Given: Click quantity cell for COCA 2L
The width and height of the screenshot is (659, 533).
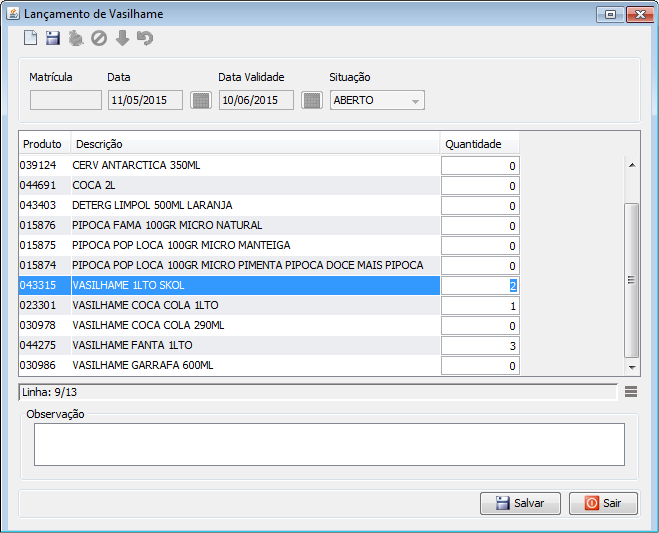Looking at the screenshot, I should coord(480,186).
